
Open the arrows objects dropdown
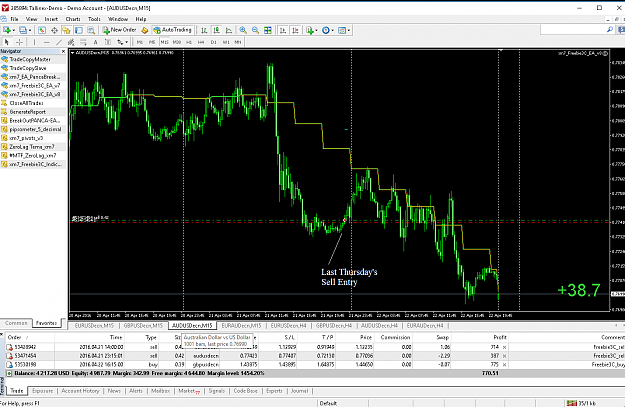coord(122,42)
